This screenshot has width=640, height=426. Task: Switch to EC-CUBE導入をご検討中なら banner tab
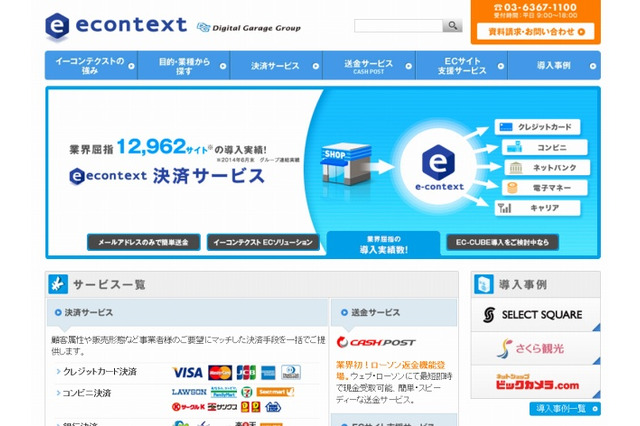pos(502,242)
